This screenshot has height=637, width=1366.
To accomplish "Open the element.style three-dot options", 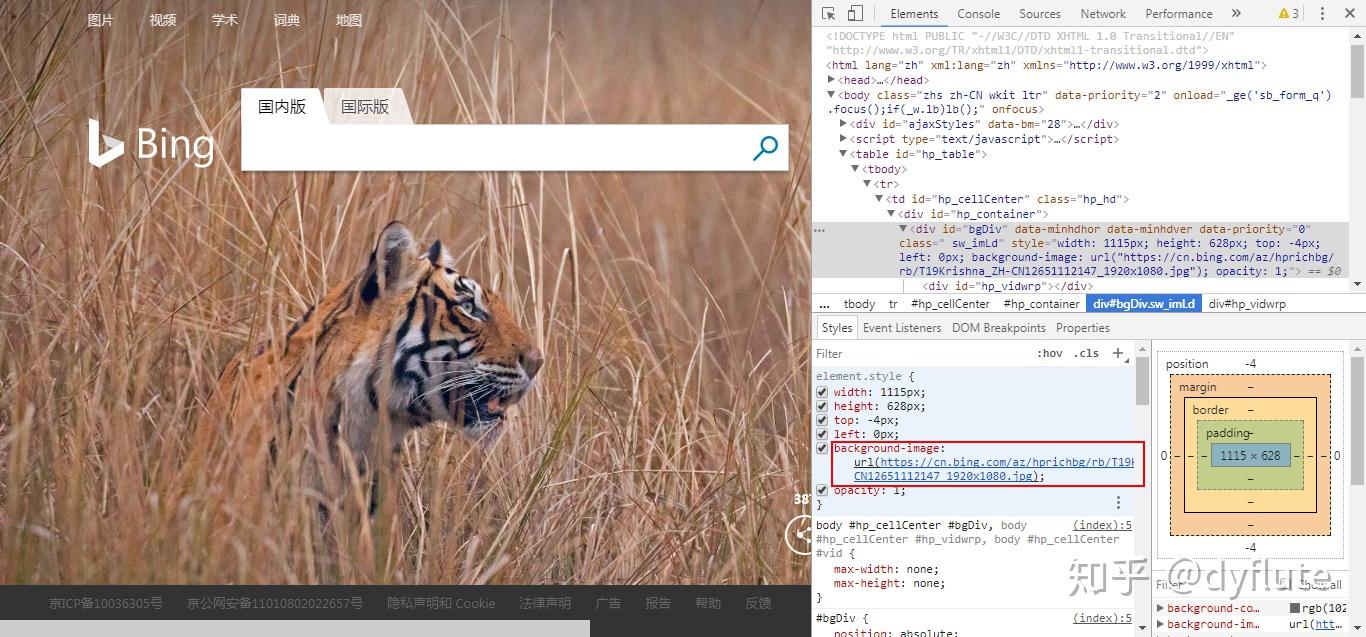I will click(1119, 503).
